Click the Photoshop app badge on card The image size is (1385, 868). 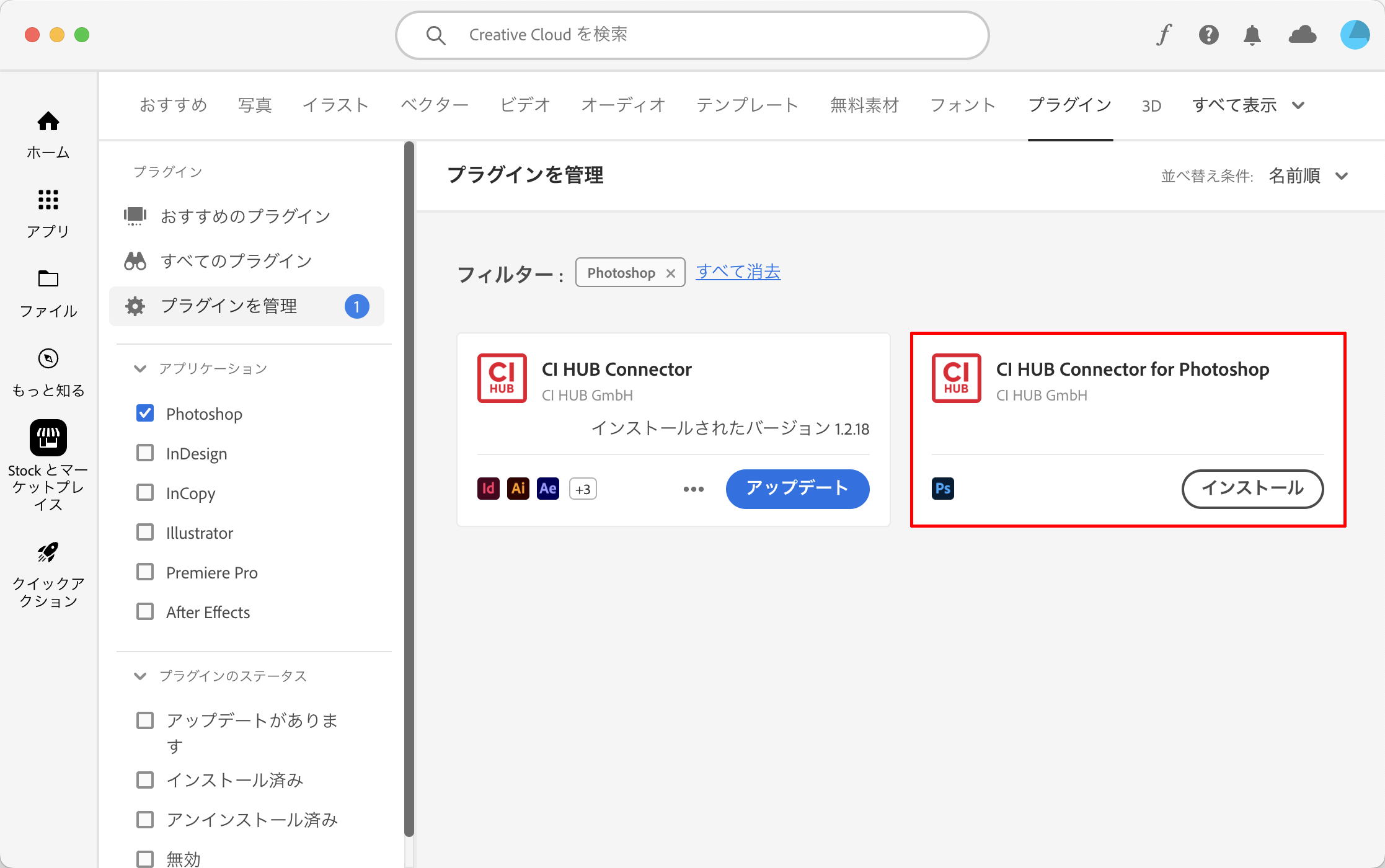click(x=943, y=489)
